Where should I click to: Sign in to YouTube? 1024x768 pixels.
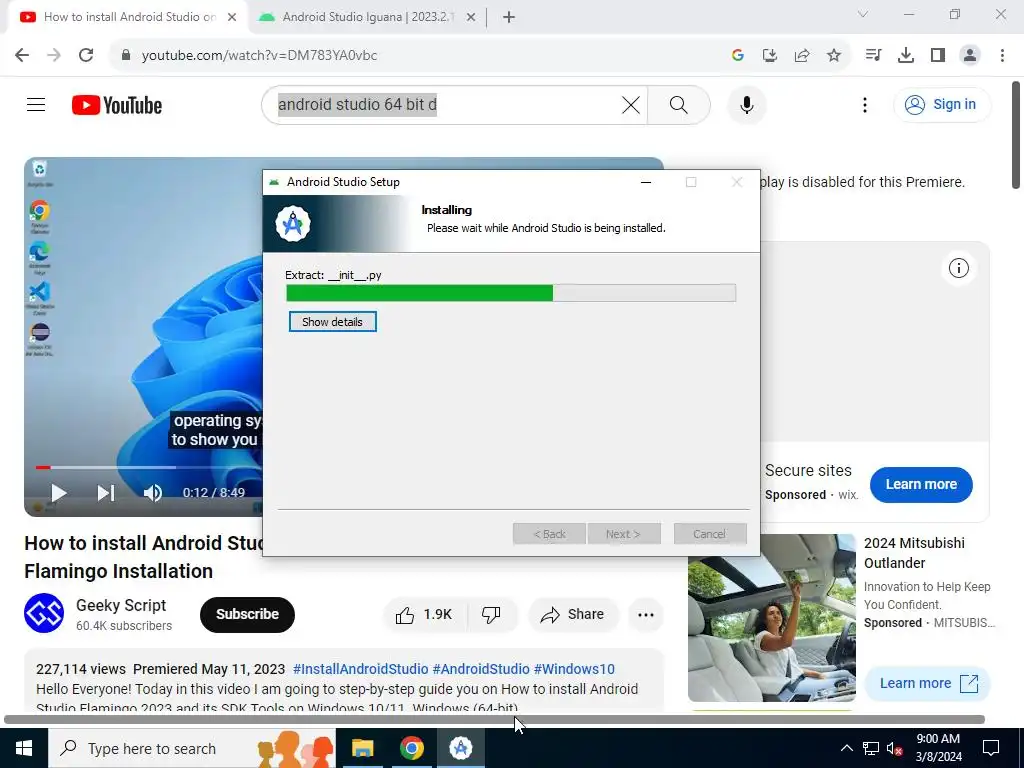[x=941, y=104]
